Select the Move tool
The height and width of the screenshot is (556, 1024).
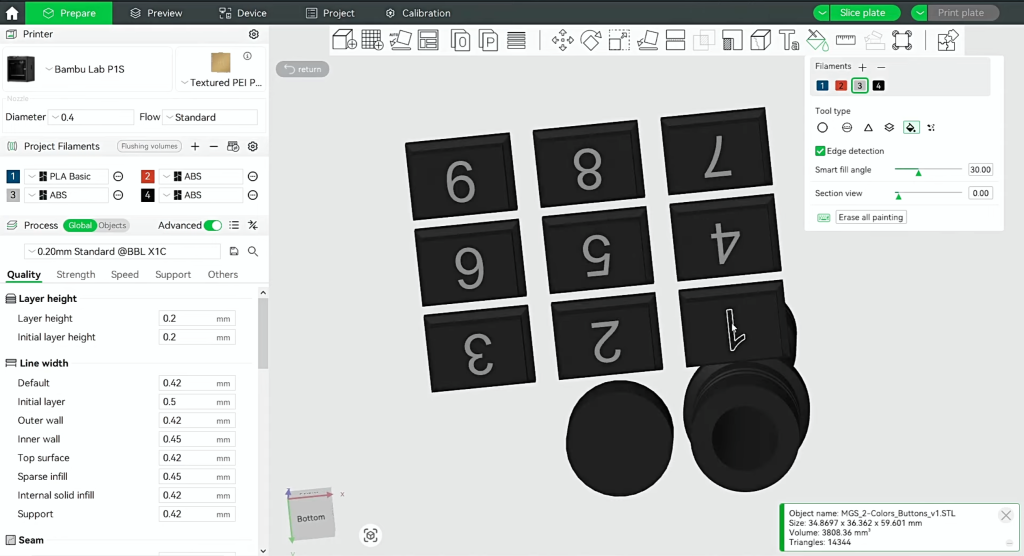click(x=562, y=41)
